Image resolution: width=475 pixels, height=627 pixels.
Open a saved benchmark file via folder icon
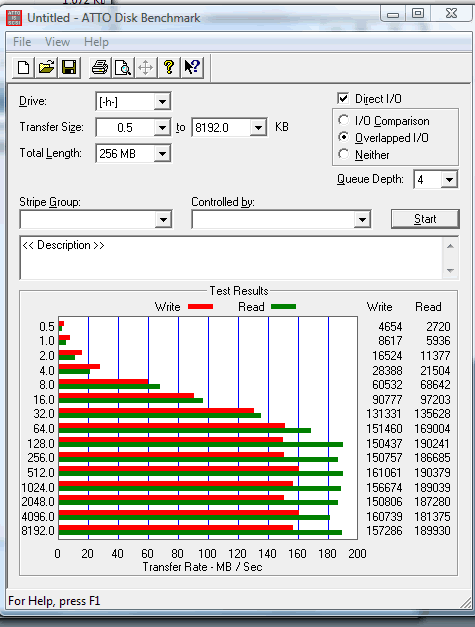(46, 67)
